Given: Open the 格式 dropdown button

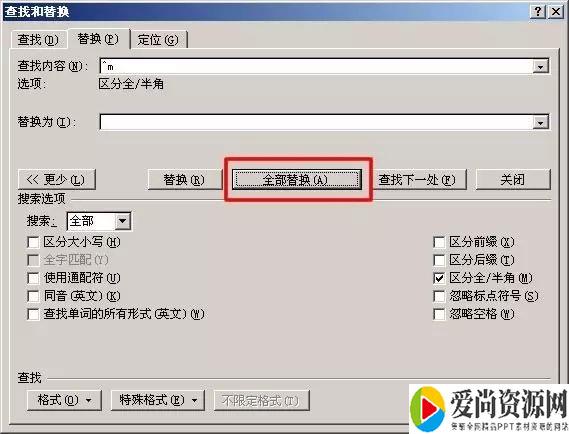Looking at the screenshot, I should click(x=64, y=400).
